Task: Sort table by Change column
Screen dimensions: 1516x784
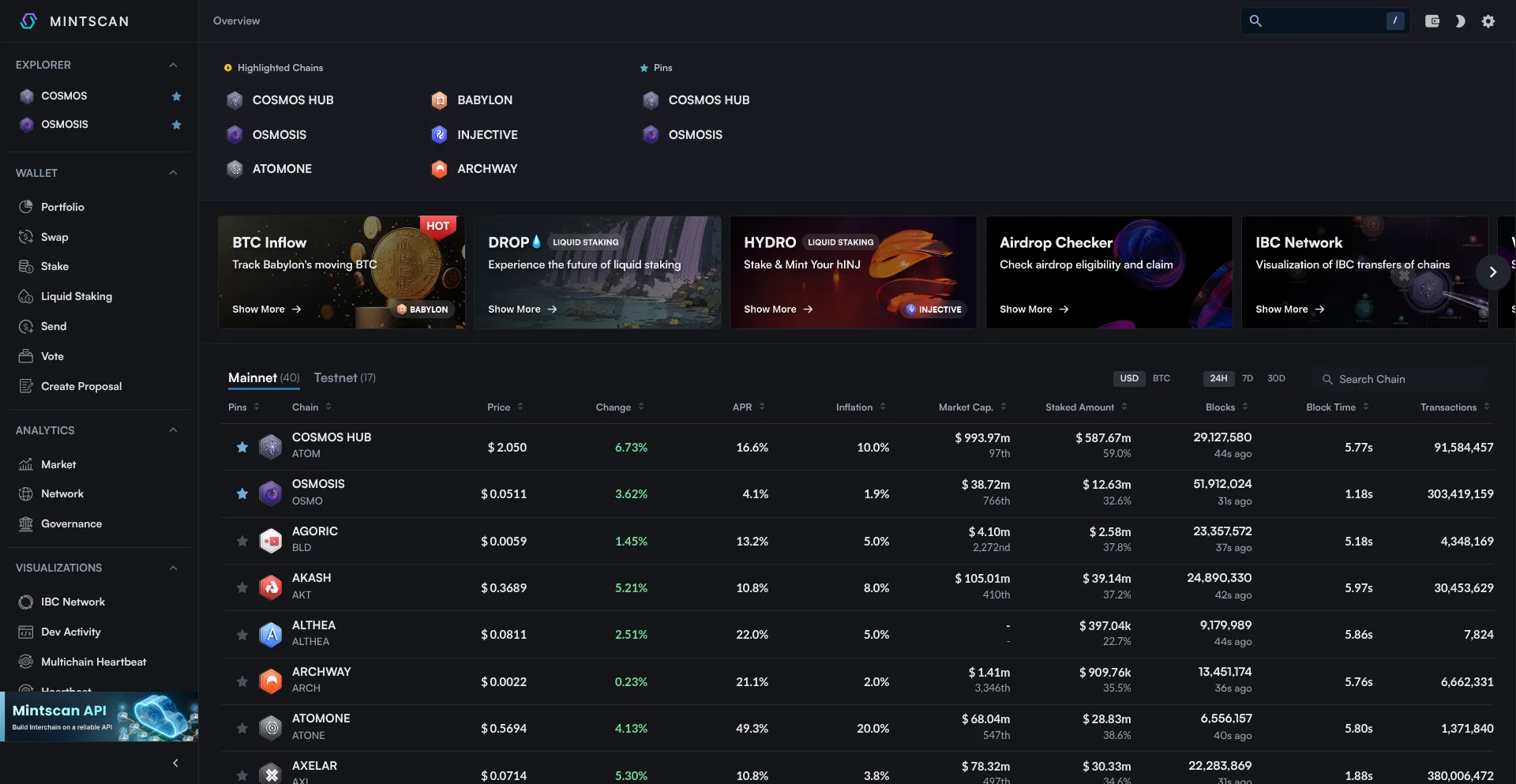Action: (620, 407)
